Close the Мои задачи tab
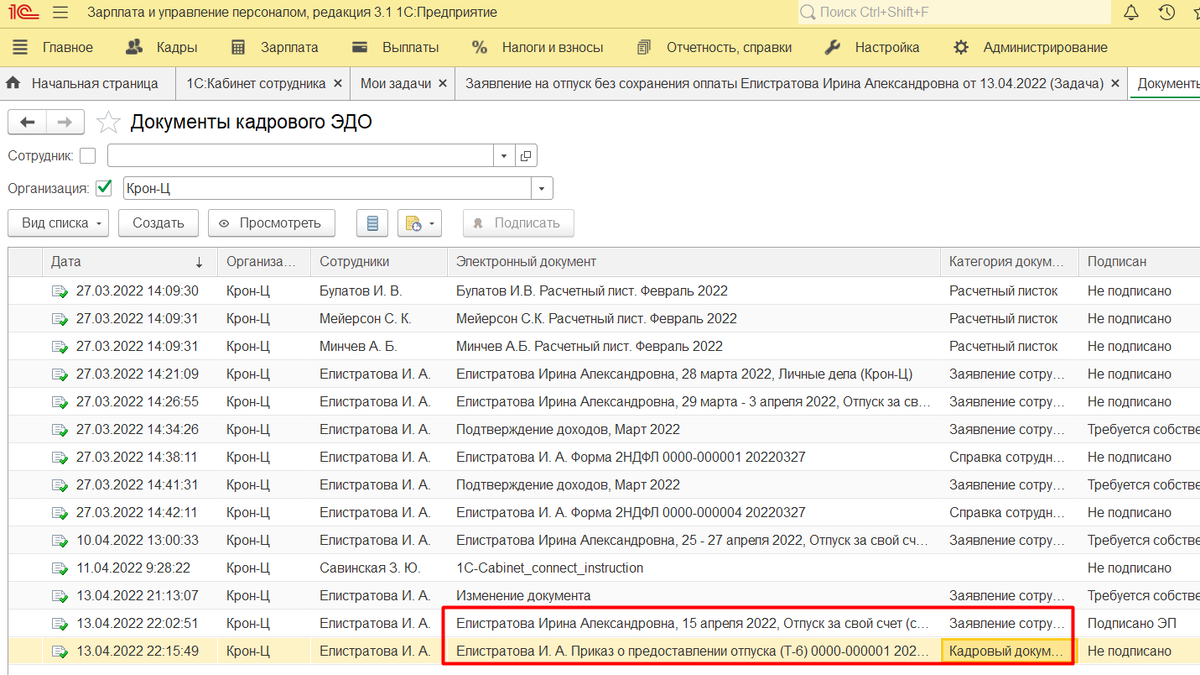 pos(441,84)
